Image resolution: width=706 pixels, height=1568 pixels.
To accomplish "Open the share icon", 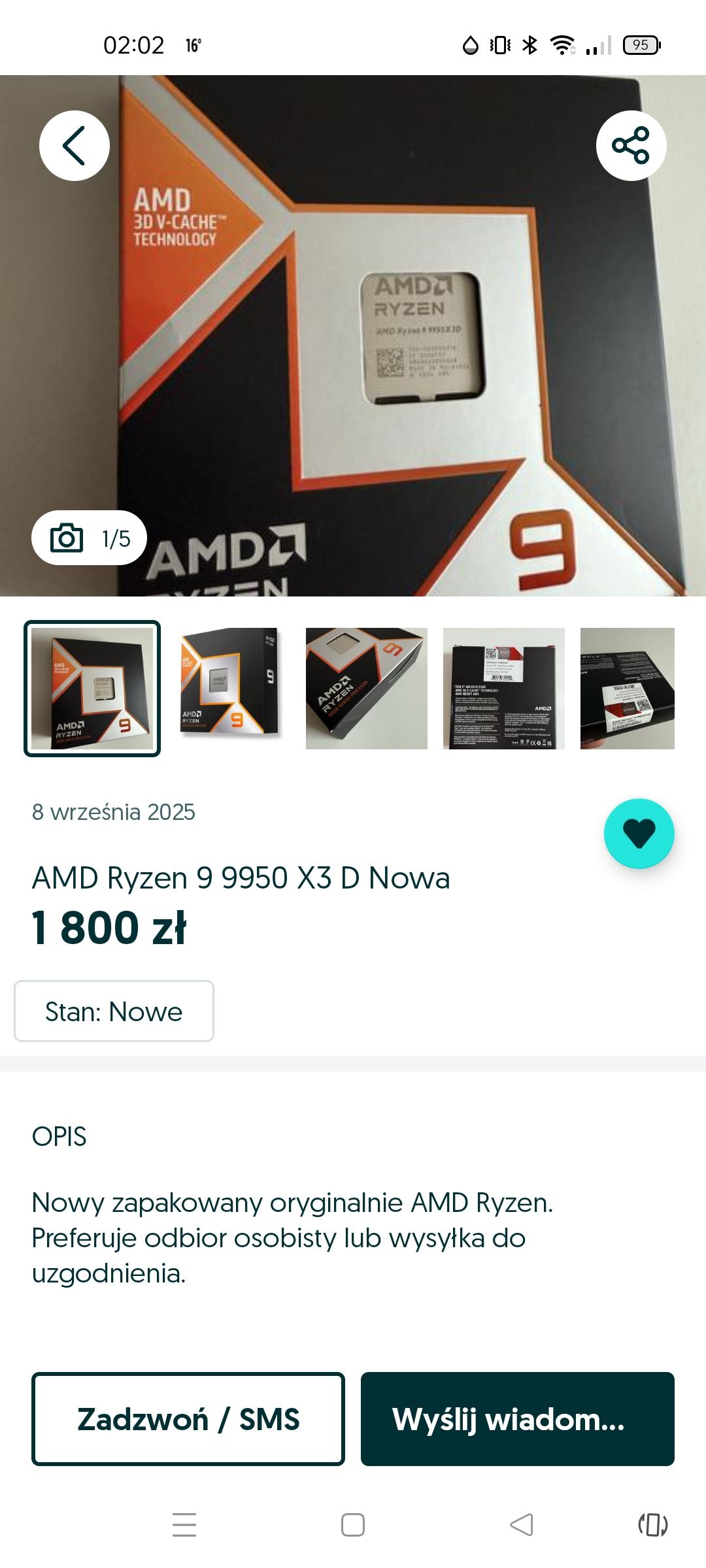I will (x=631, y=145).
